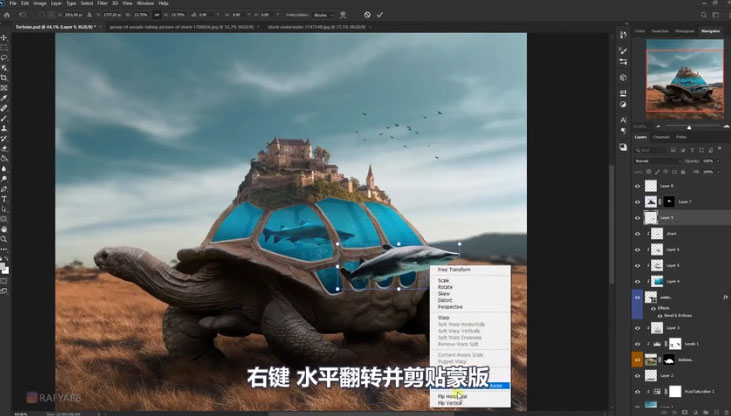
Task: Cancel the transform with circle-slash icon
Action: [367, 15]
